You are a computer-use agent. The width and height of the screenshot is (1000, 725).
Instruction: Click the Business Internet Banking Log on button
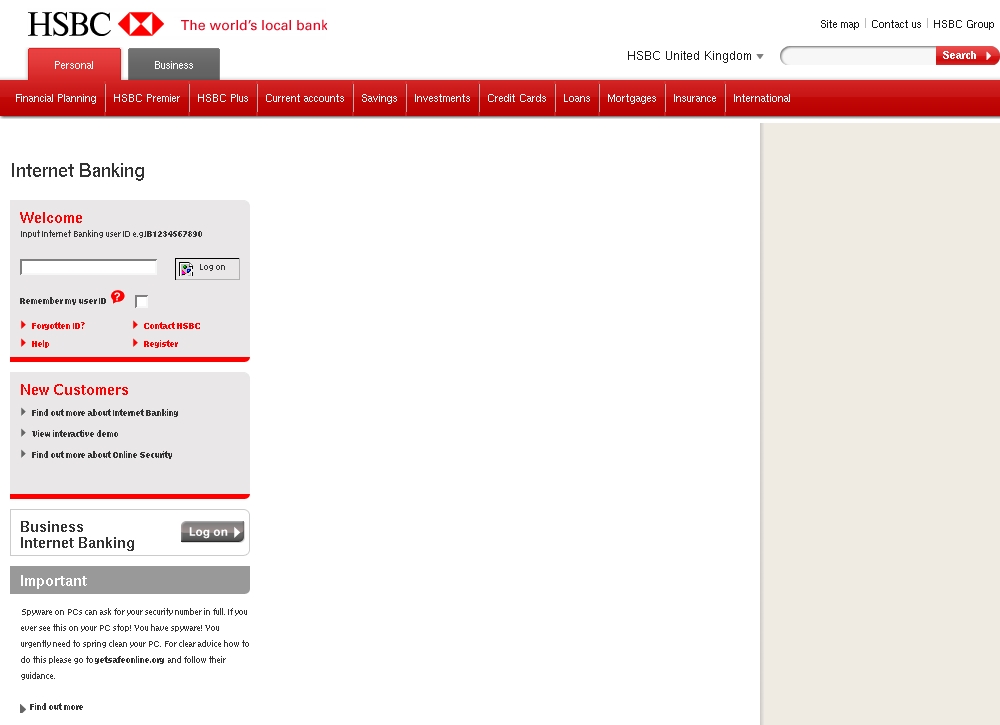tap(212, 532)
